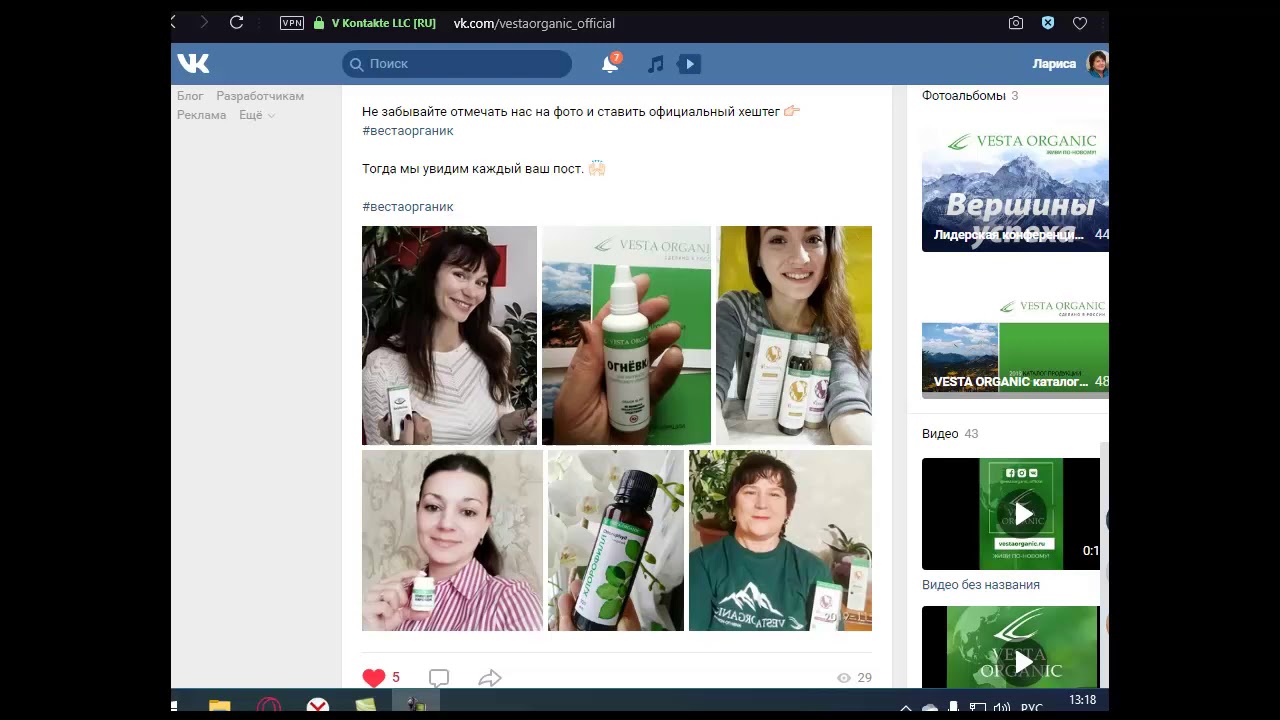Open photo of woman in white top
1280x720 pixels.
[449, 335]
